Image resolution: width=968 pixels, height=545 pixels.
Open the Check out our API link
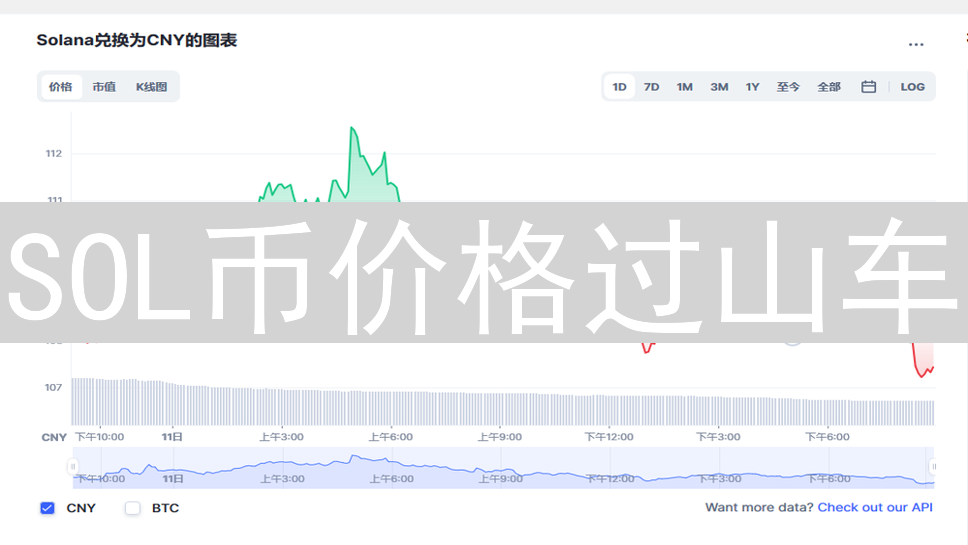click(875, 507)
